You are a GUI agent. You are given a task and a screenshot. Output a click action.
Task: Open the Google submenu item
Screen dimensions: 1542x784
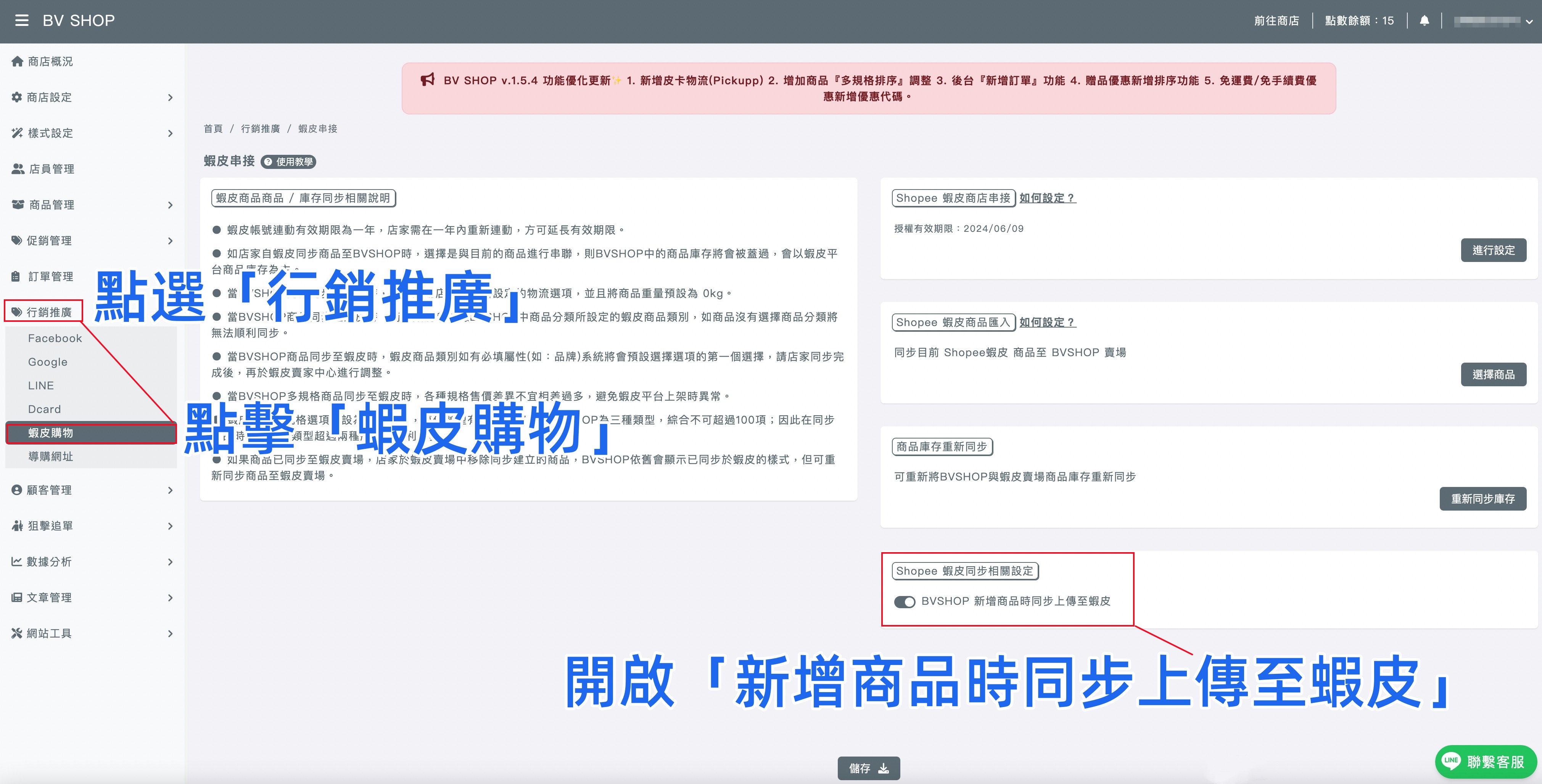point(91,362)
